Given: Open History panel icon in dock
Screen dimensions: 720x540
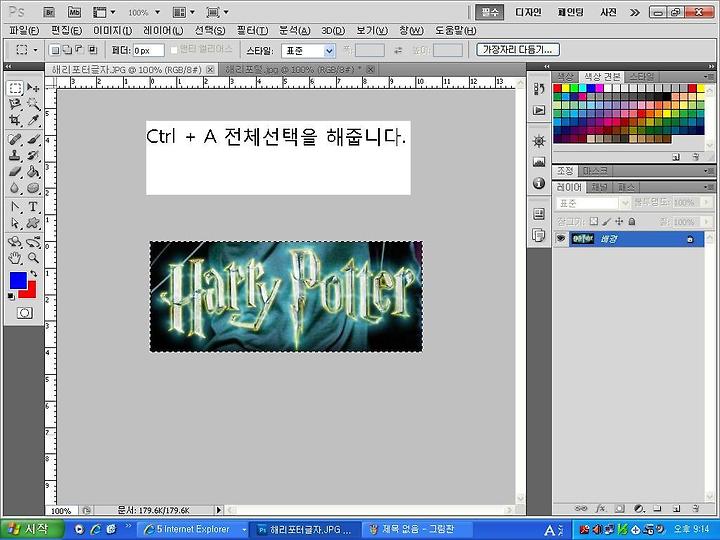Looking at the screenshot, I should pyautogui.click(x=539, y=89).
